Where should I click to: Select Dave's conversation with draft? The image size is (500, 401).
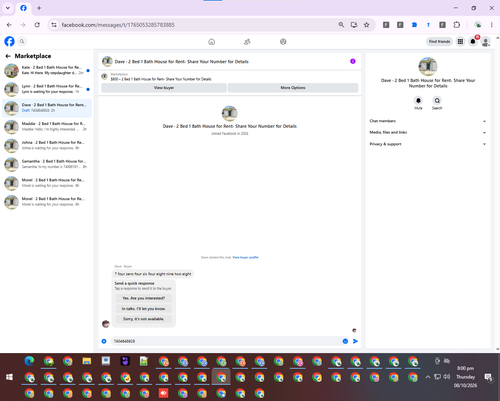[47, 108]
